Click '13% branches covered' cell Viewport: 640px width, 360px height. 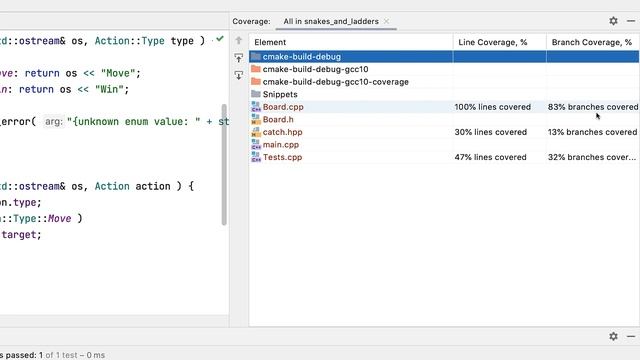tap(592, 132)
